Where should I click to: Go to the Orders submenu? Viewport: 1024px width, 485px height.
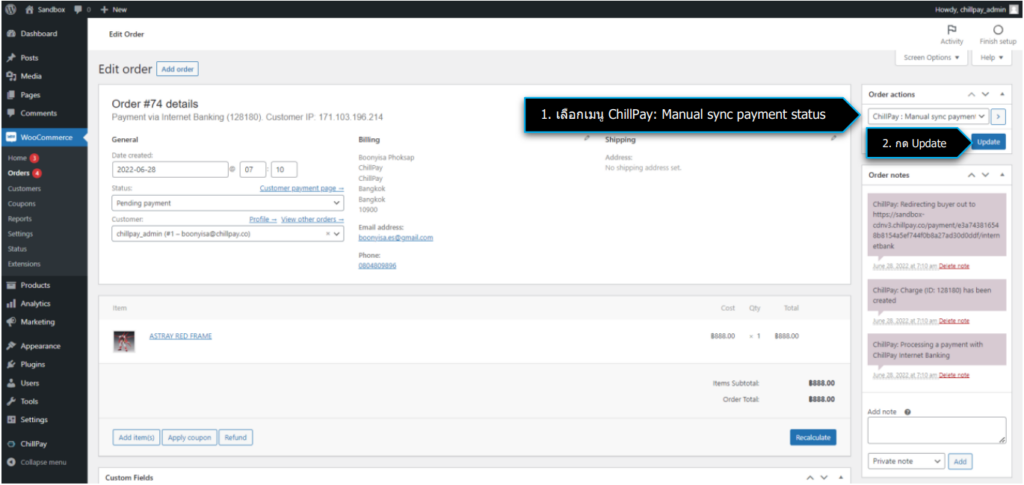tap(19, 173)
